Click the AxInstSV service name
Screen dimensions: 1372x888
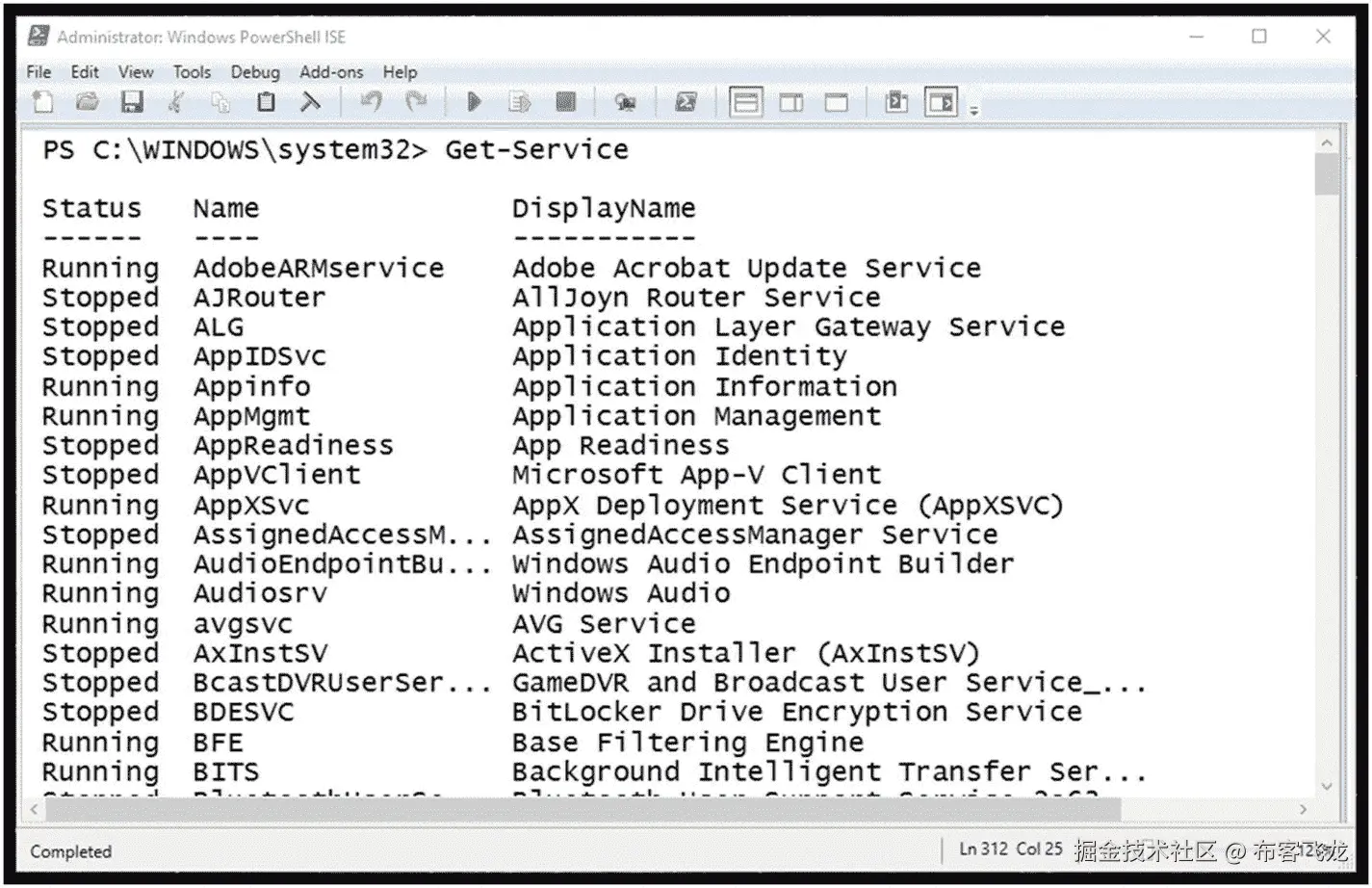tap(260, 654)
